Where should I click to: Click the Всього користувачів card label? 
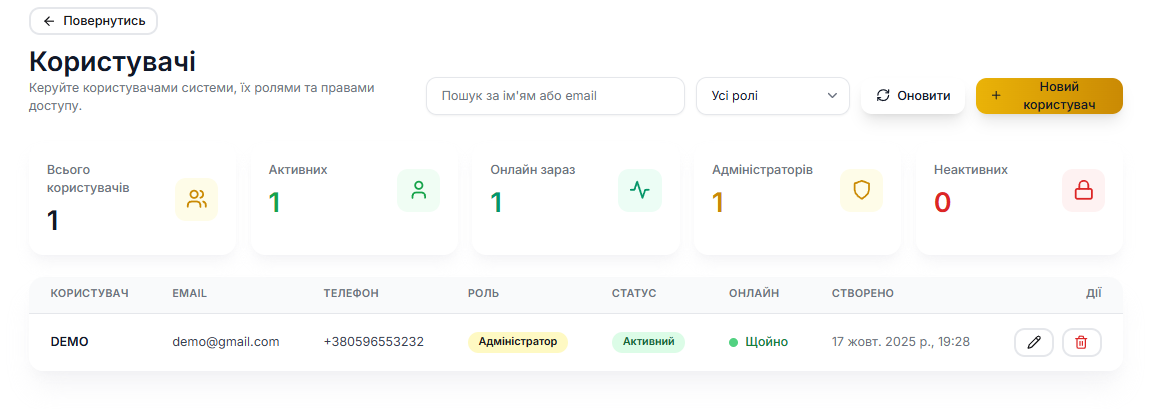[88, 178]
